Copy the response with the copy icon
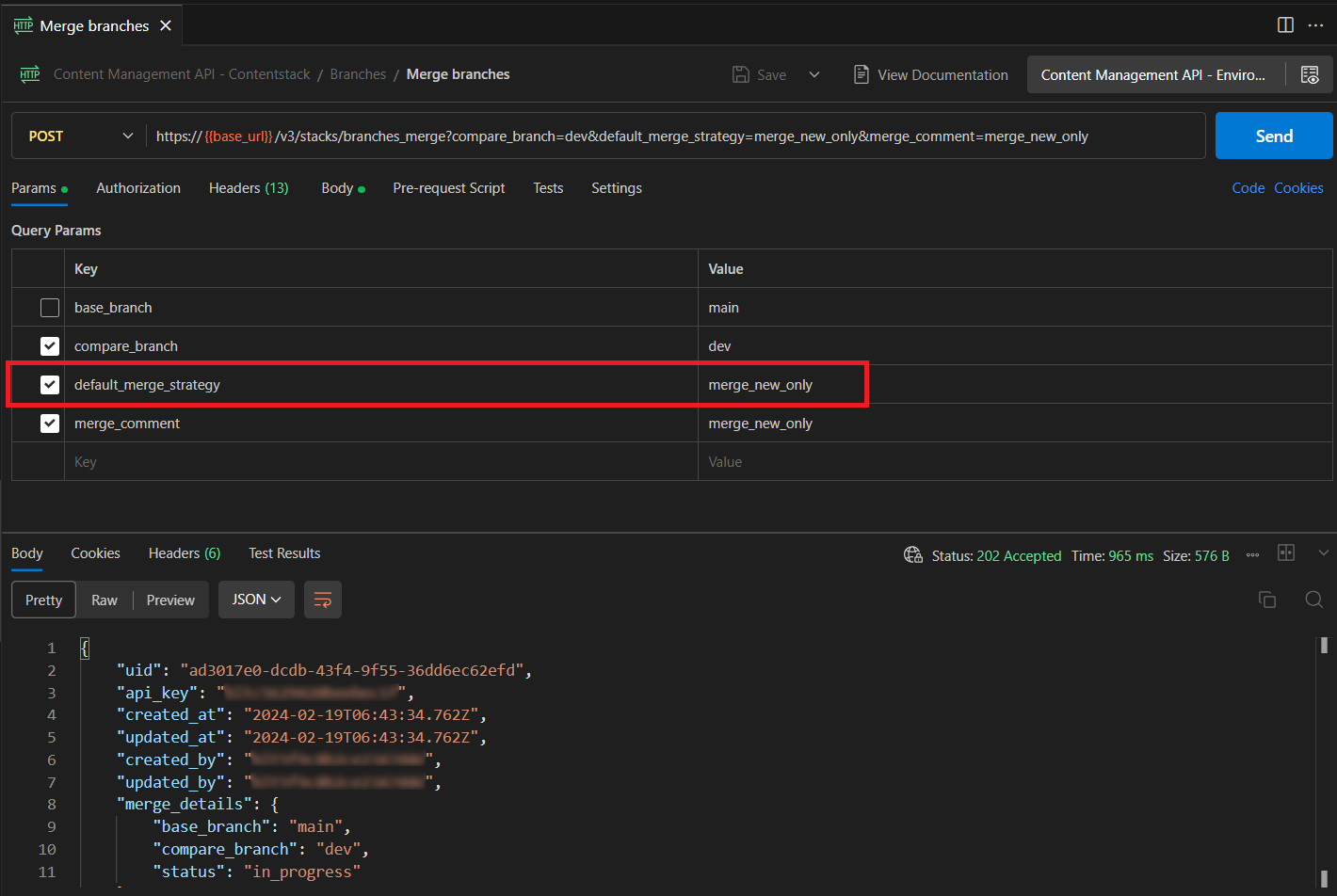 1267,600
